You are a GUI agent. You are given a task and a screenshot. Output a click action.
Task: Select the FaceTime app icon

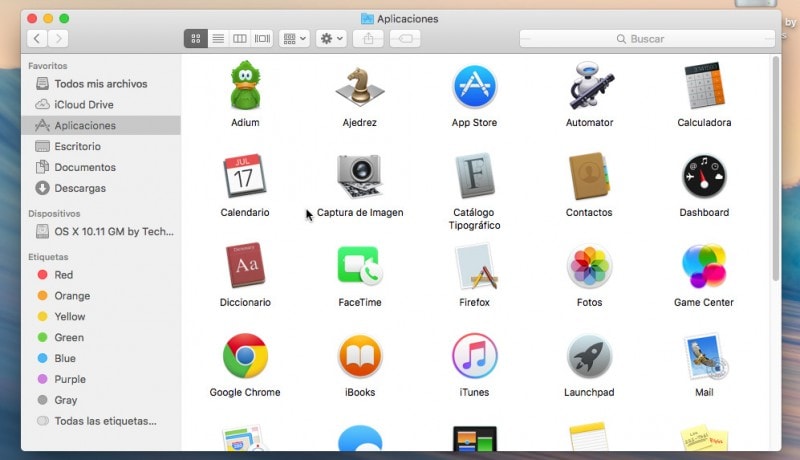360,266
